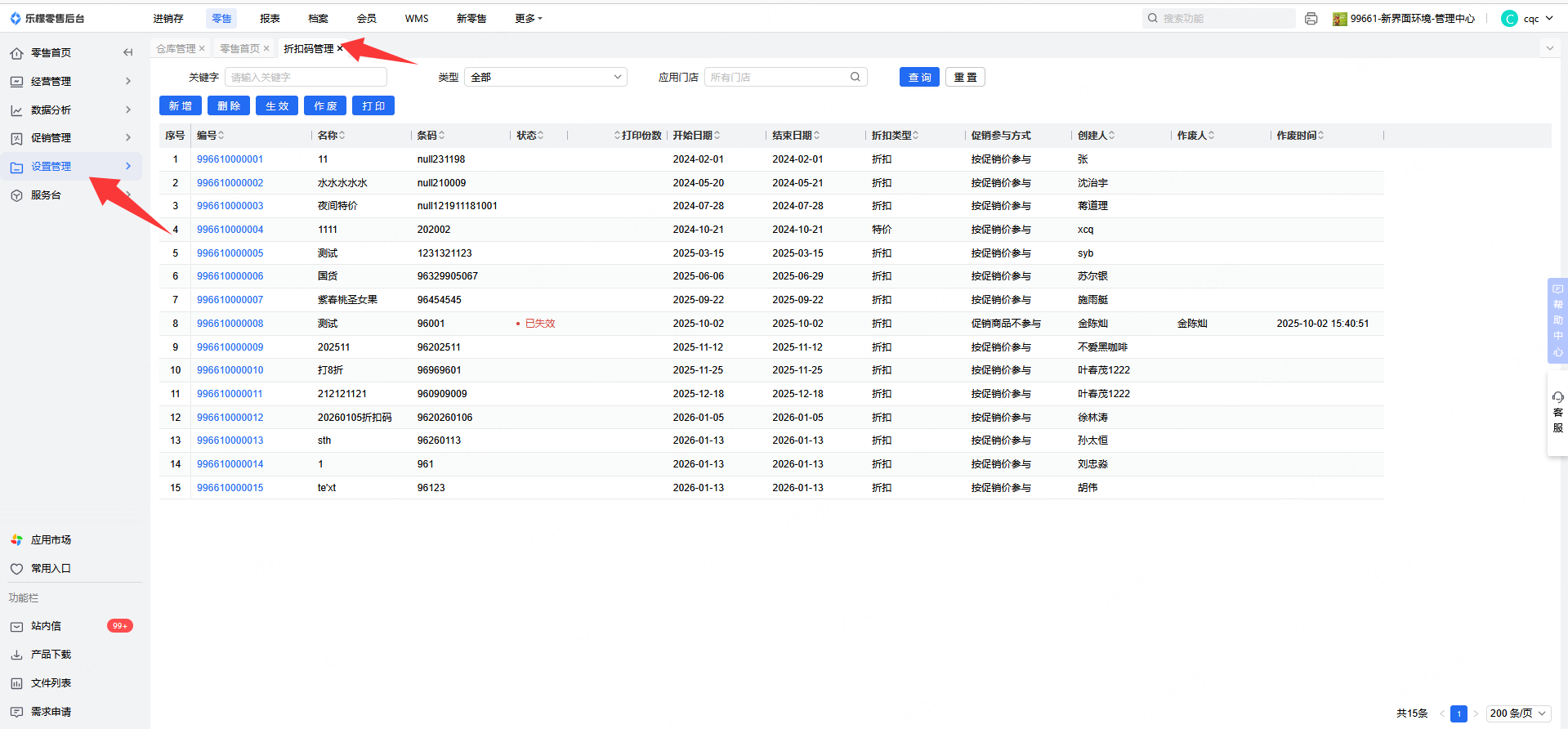Click the 打印 button
Viewport: 1568px width, 729px height.
(x=373, y=105)
